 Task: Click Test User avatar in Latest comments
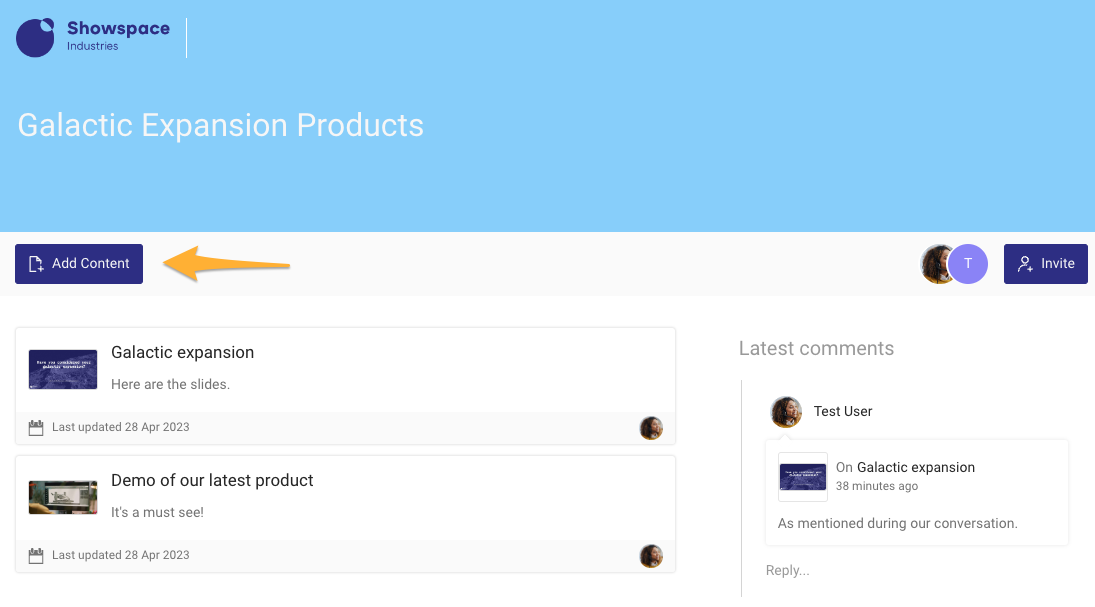click(786, 411)
